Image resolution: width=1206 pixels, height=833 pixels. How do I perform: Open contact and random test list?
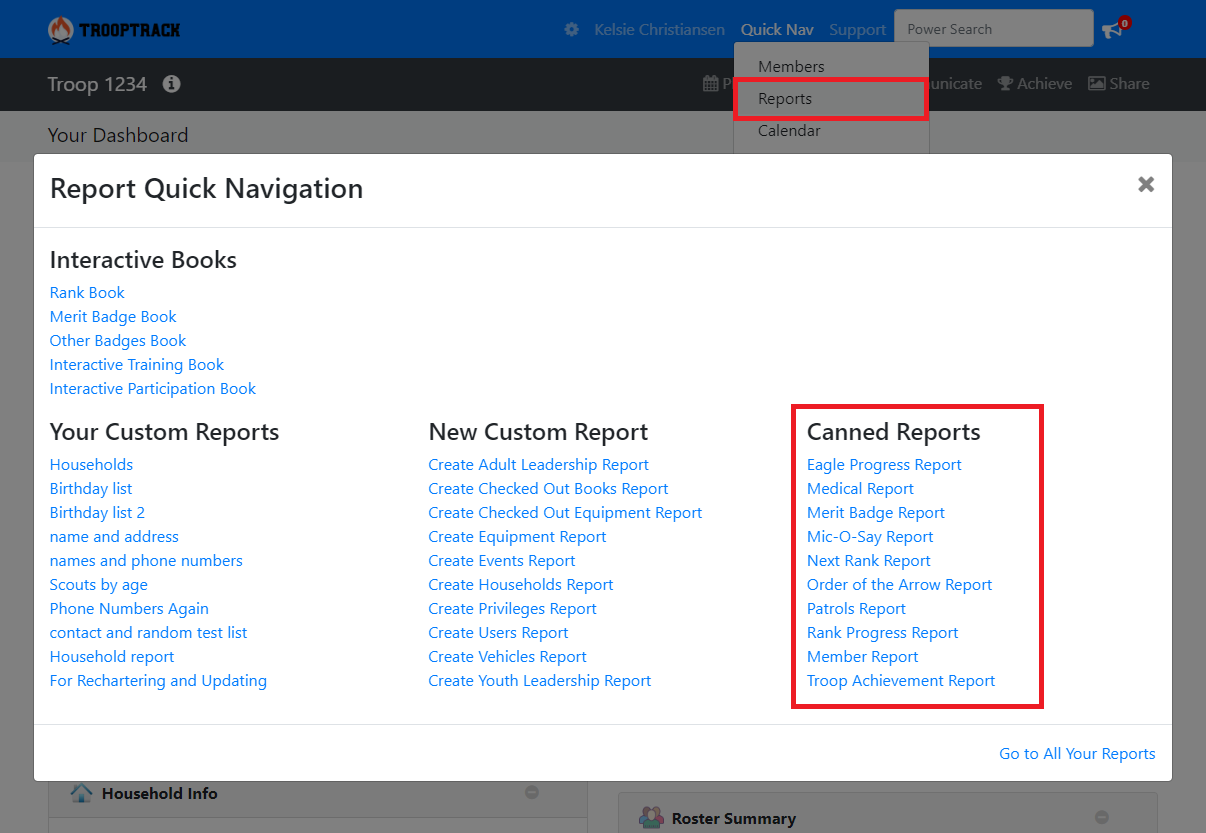coord(148,633)
